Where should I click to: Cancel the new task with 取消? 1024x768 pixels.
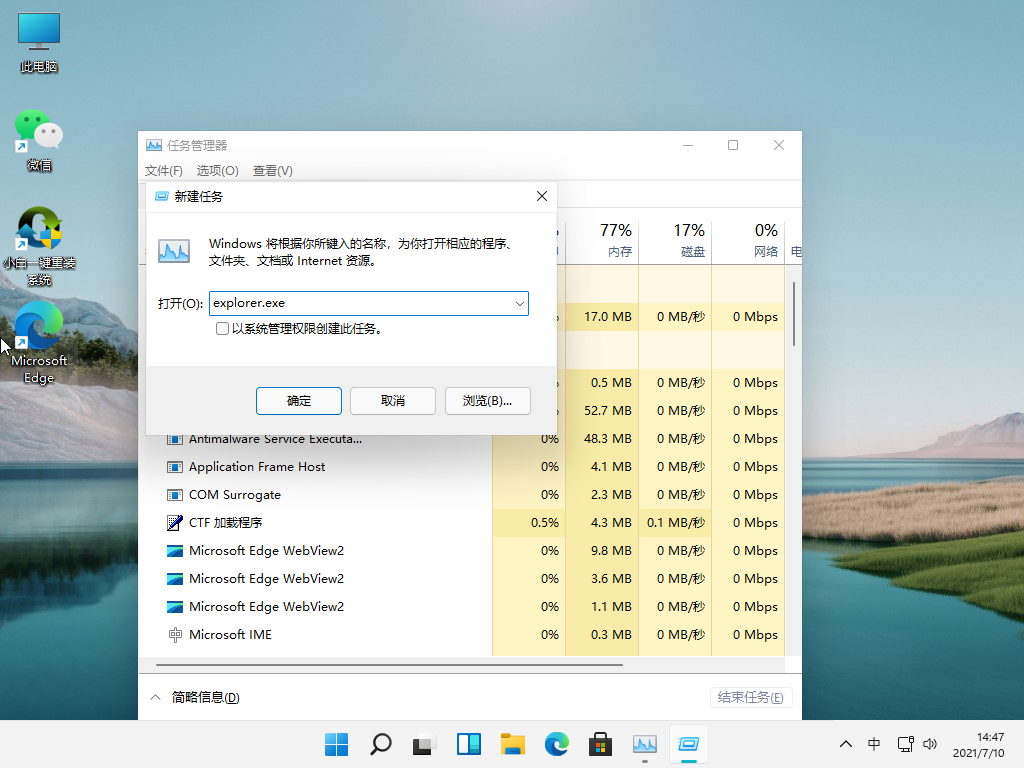pyautogui.click(x=392, y=401)
